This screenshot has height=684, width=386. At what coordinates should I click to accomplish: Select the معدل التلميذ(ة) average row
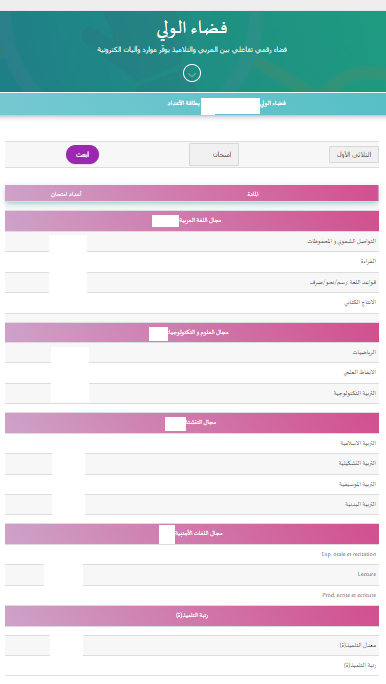(x=192, y=645)
